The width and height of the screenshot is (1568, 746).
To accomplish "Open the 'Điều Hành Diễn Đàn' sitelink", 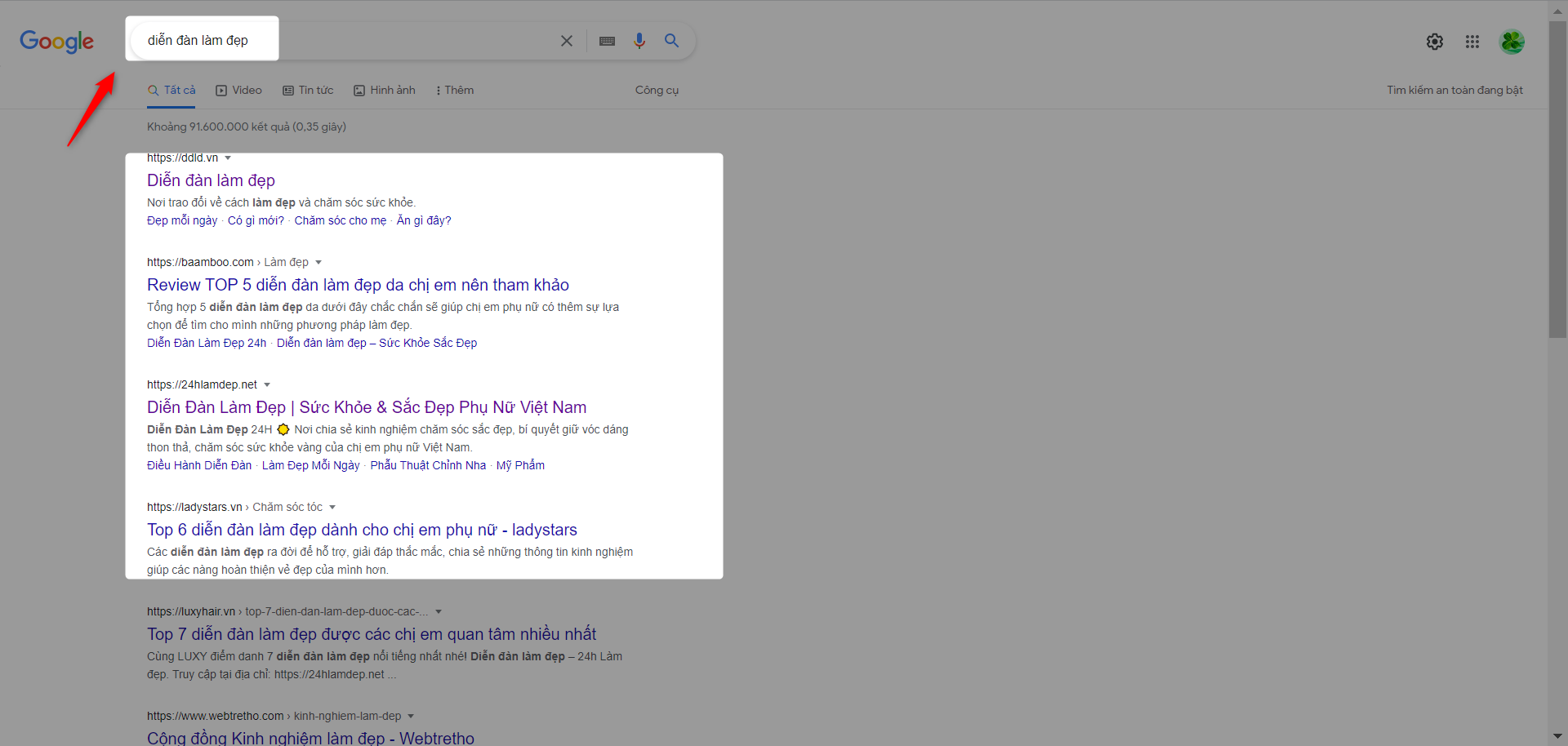I will coord(199,465).
